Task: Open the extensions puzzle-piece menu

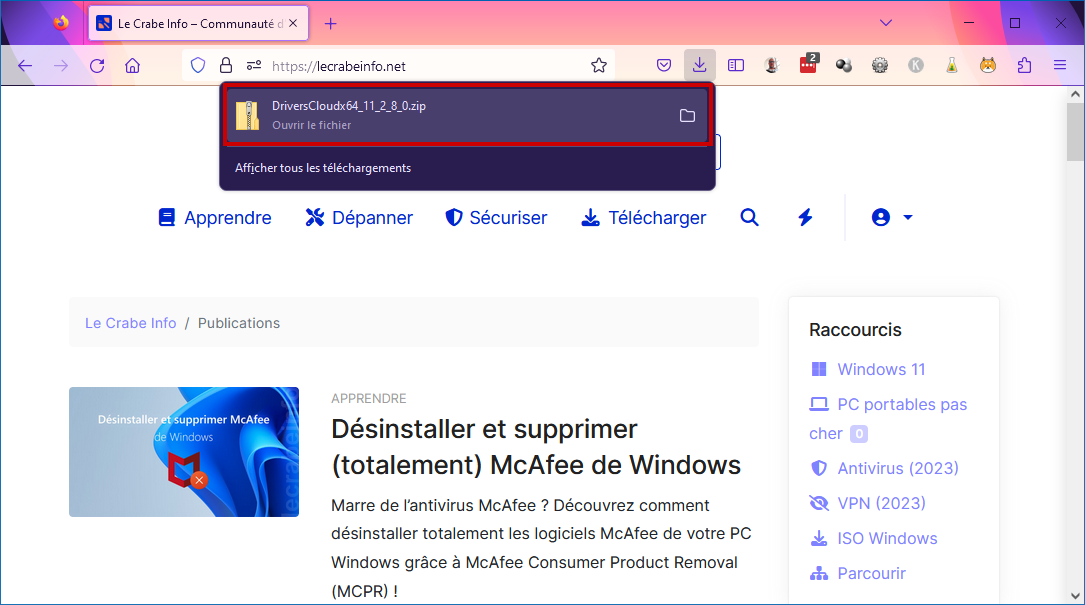Action: [x=1024, y=66]
